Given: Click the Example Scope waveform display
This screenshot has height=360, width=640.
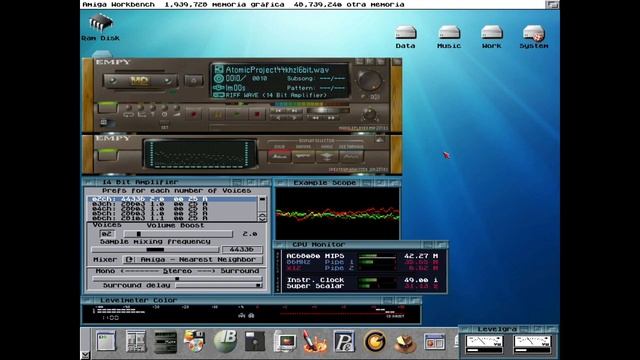Looking at the screenshot, I should (337, 213).
